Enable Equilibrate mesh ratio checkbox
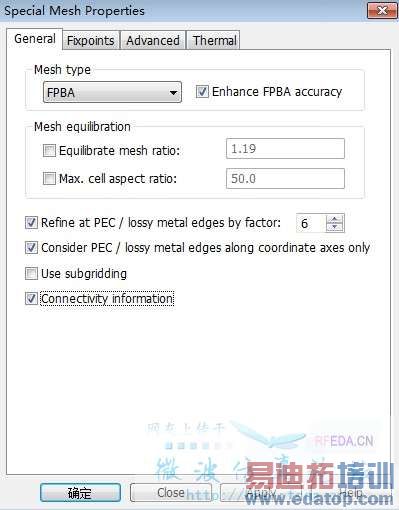The width and height of the screenshot is (399, 510). (x=49, y=150)
